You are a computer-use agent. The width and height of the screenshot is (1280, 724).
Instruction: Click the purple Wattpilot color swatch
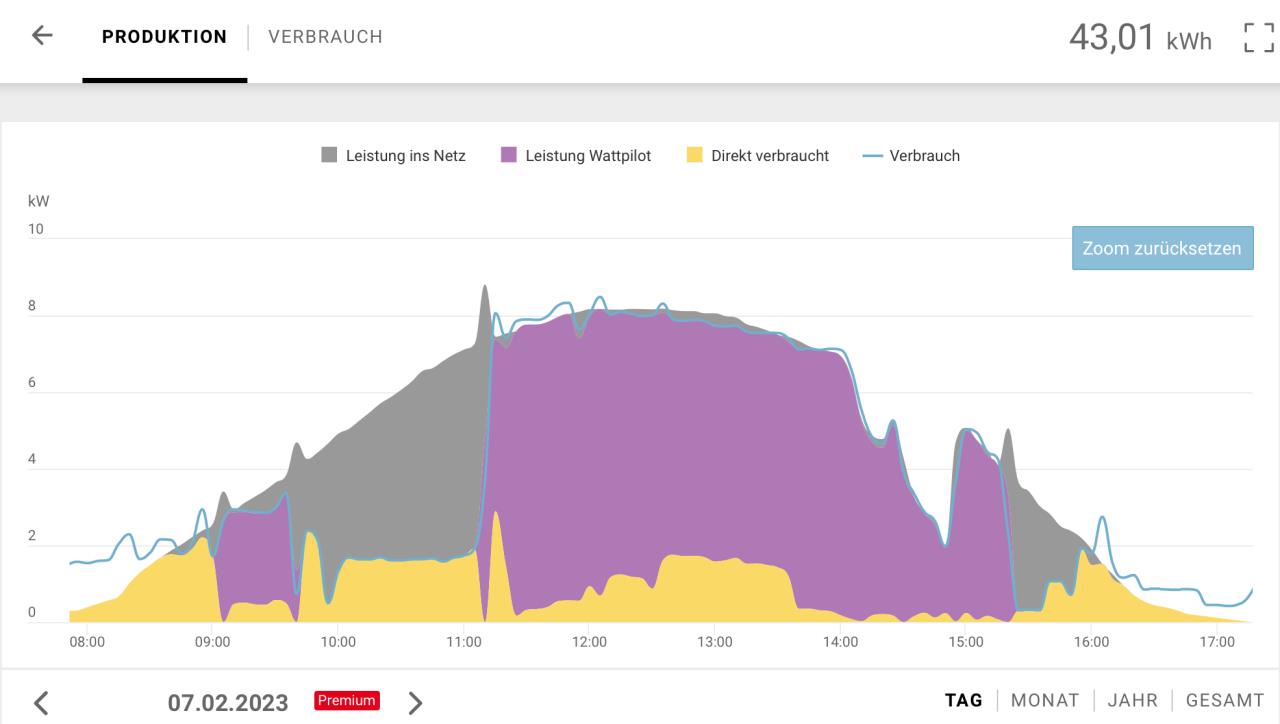coord(509,155)
